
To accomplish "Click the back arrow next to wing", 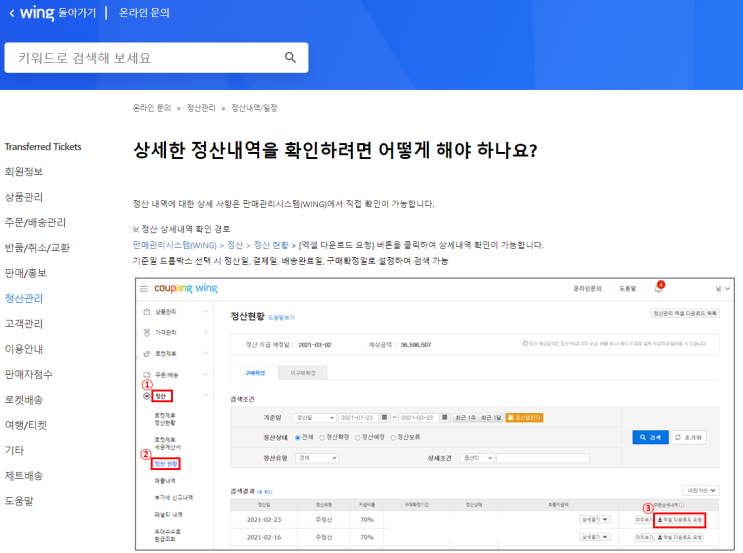I will (x=12, y=13).
